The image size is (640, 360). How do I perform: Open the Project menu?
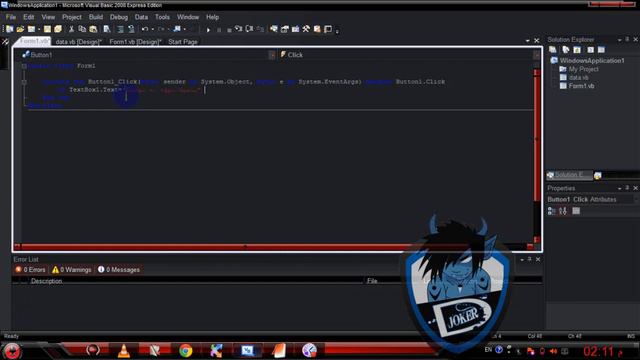pos(72,17)
